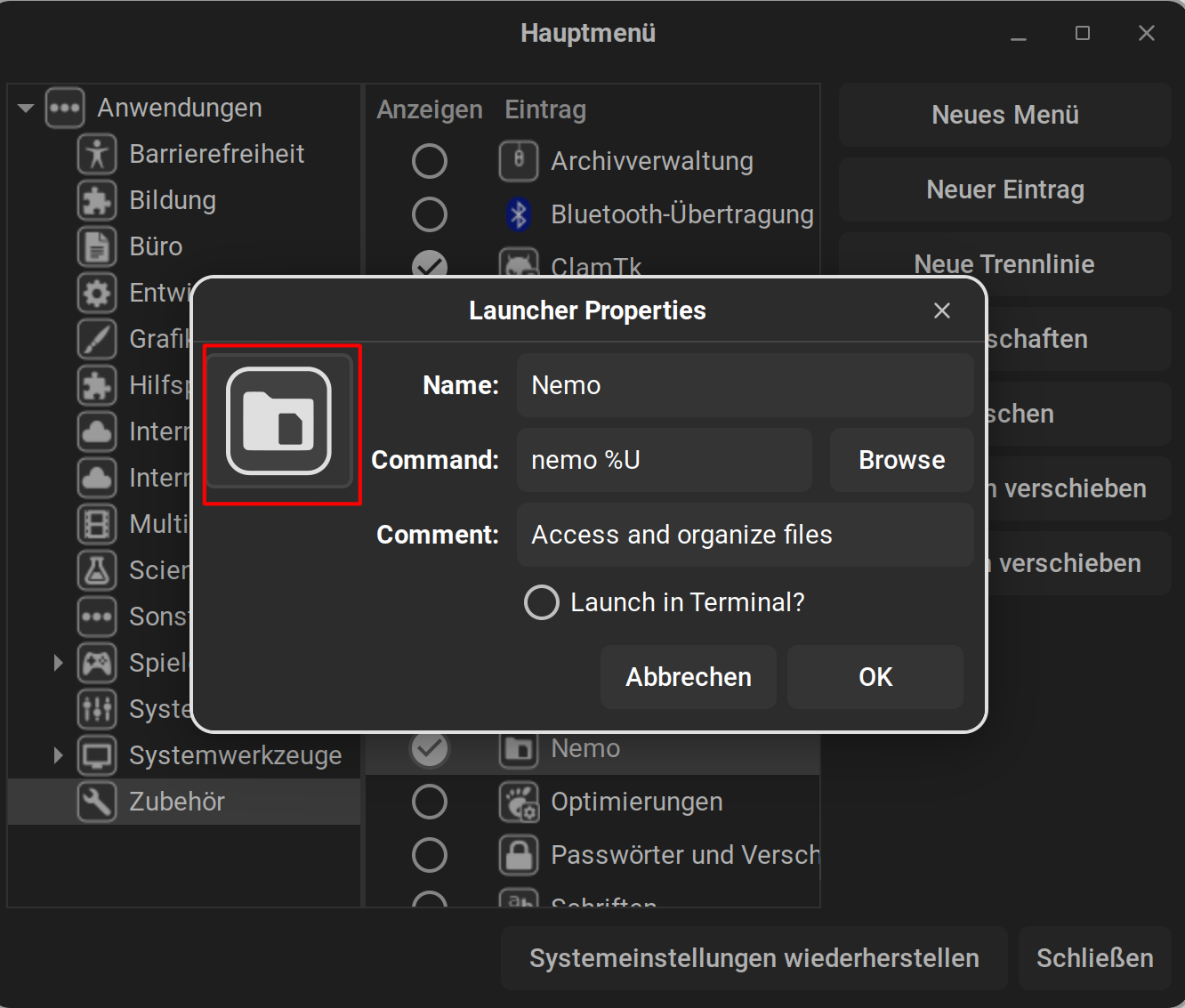Click the Bildung puzzle piece icon
Screen dimensions: 1185x1008
97,200
